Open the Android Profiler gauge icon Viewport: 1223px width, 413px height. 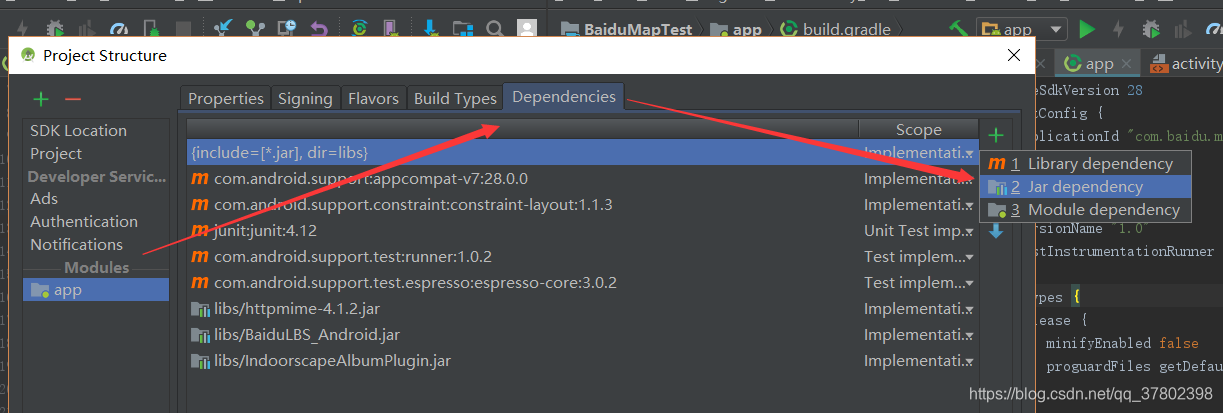click(x=119, y=29)
